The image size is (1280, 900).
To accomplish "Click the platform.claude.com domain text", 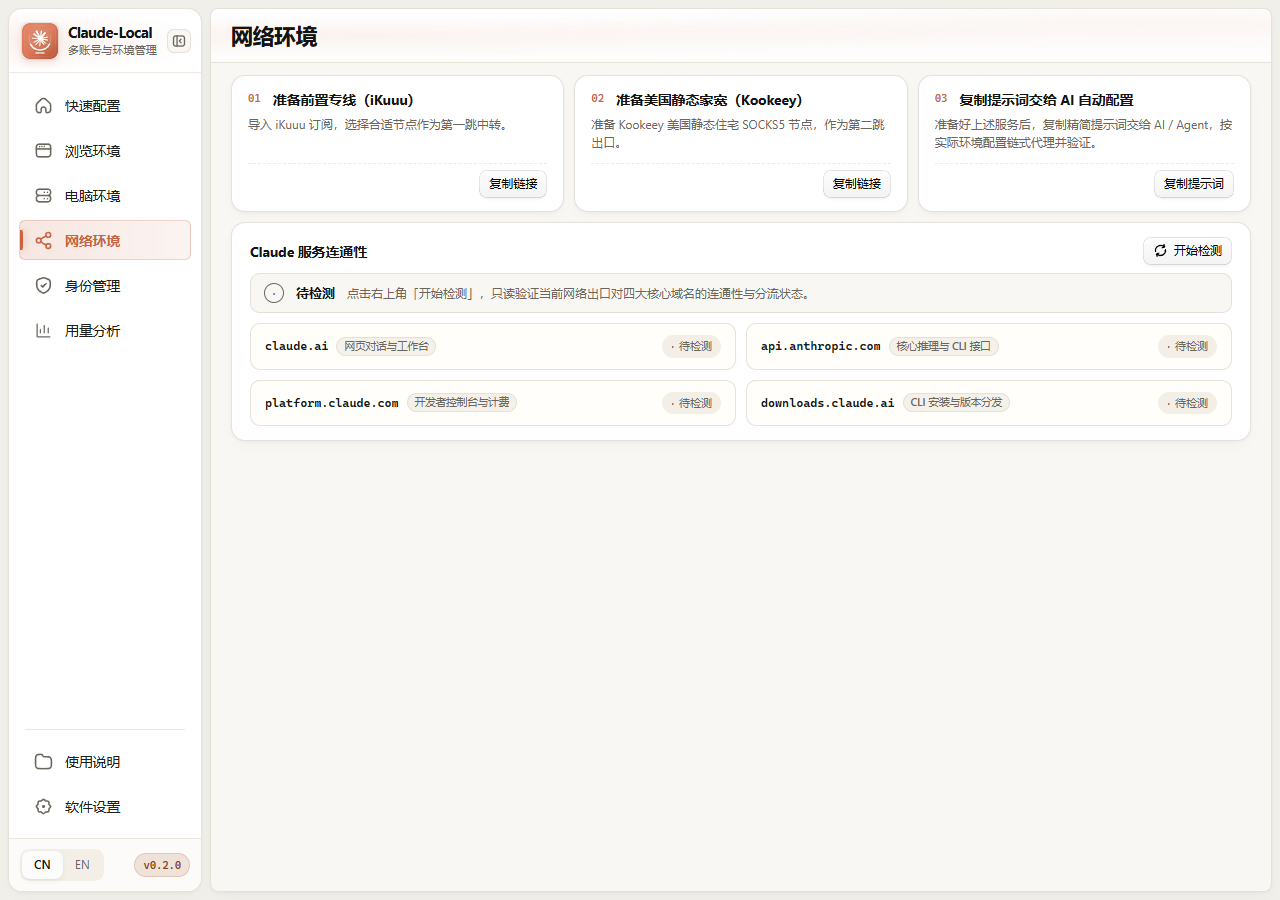I will (x=332, y=403).
